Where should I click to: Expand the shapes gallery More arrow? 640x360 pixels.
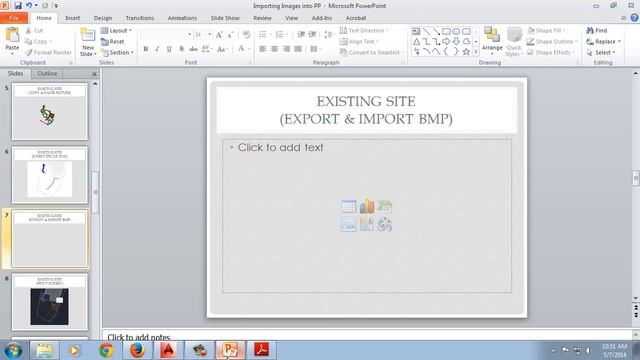click(476, 52)
